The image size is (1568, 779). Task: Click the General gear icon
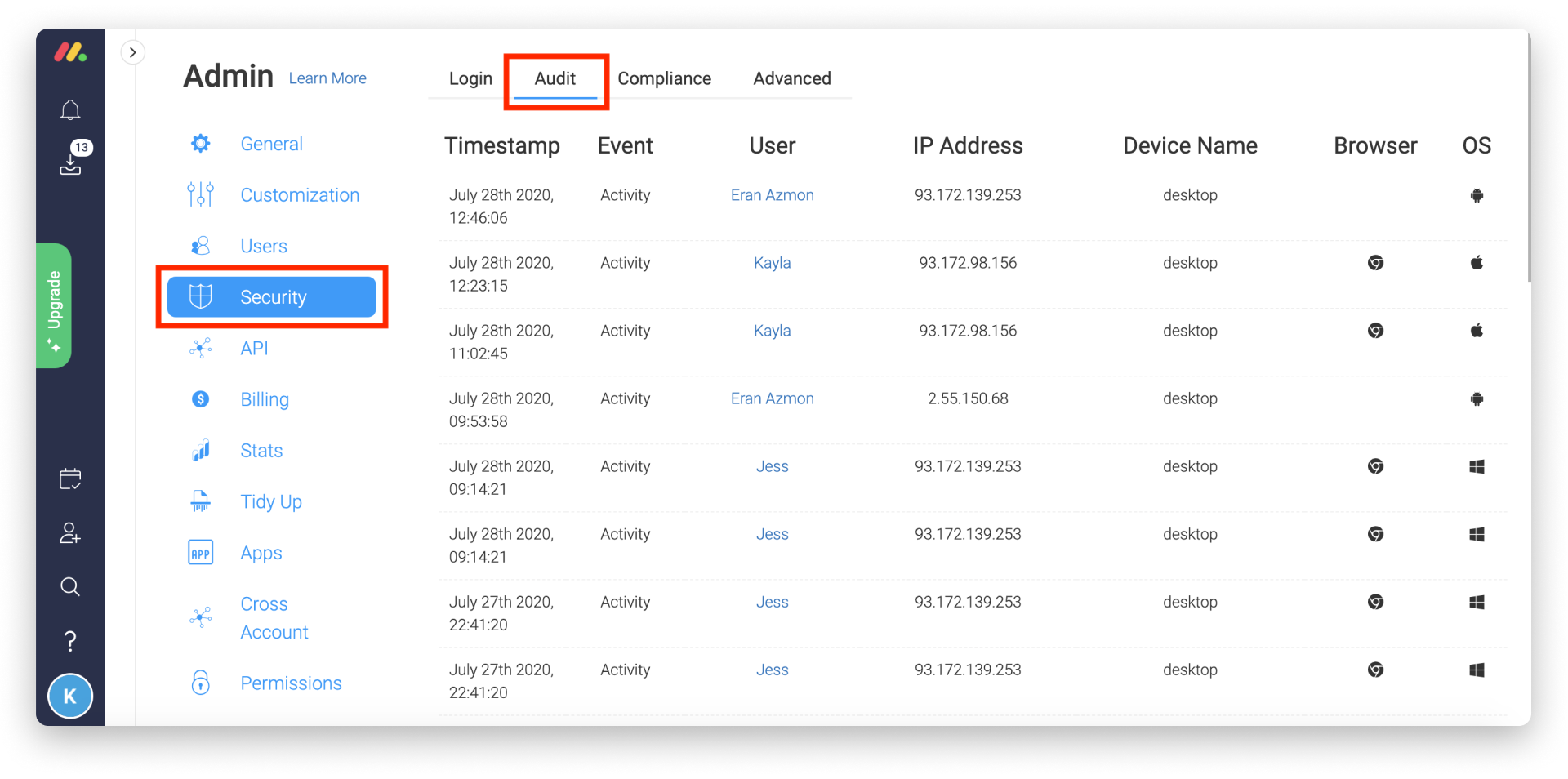pyautogui.click(x=200, y=144)
